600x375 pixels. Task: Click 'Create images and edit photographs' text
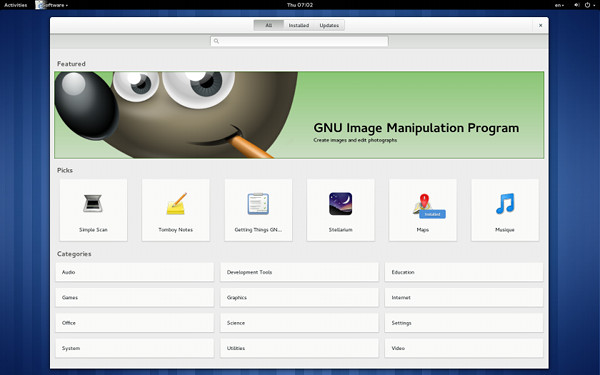tap(355, 140)
